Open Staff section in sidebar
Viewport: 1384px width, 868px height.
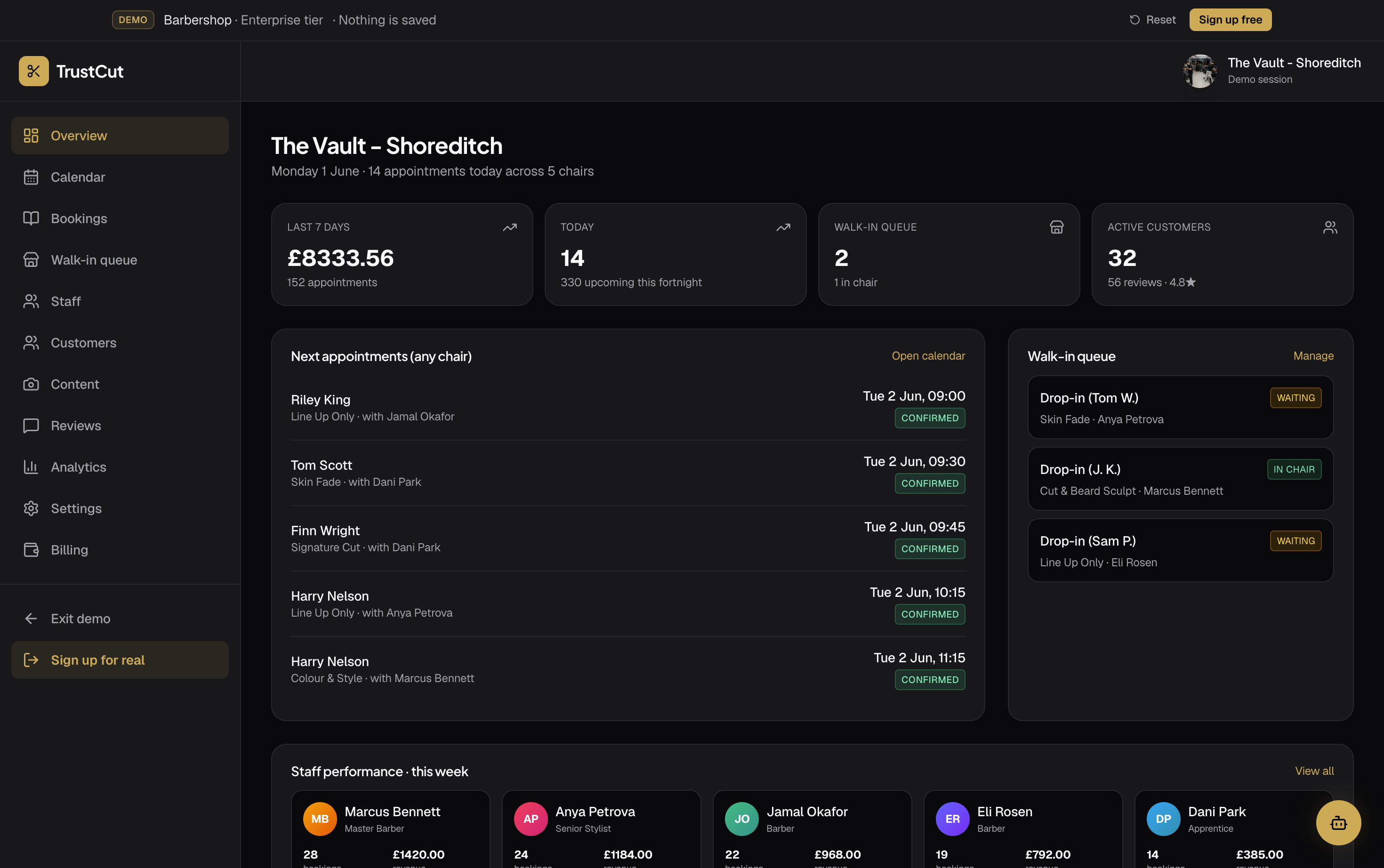(120, 301)
